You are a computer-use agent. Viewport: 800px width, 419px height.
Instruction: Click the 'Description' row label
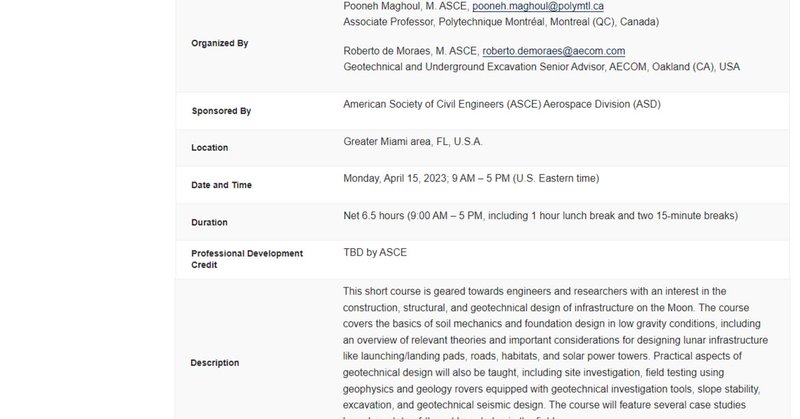click(x=214, y=363)
